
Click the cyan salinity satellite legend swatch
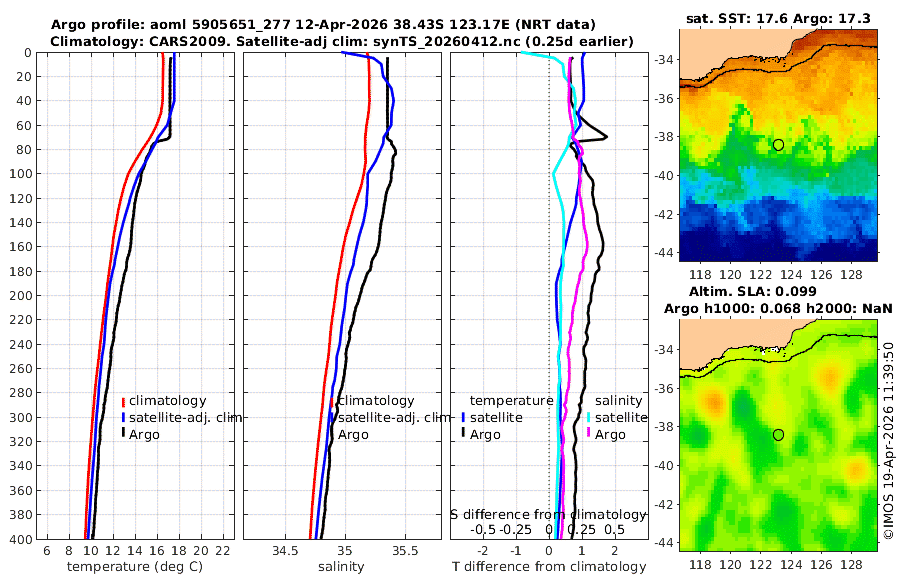coord(589,417)
